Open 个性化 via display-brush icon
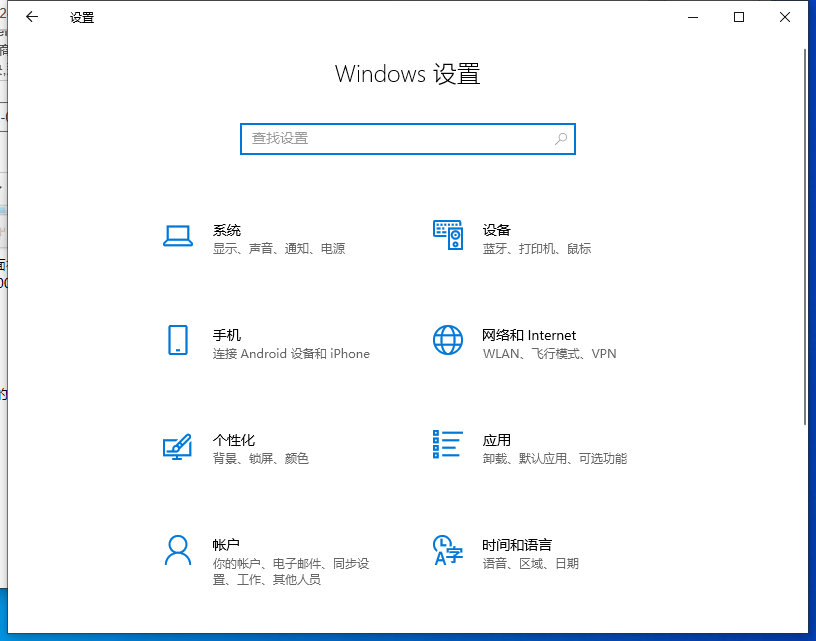The height and width of the screenshot is (641, 816). (177, 446)
